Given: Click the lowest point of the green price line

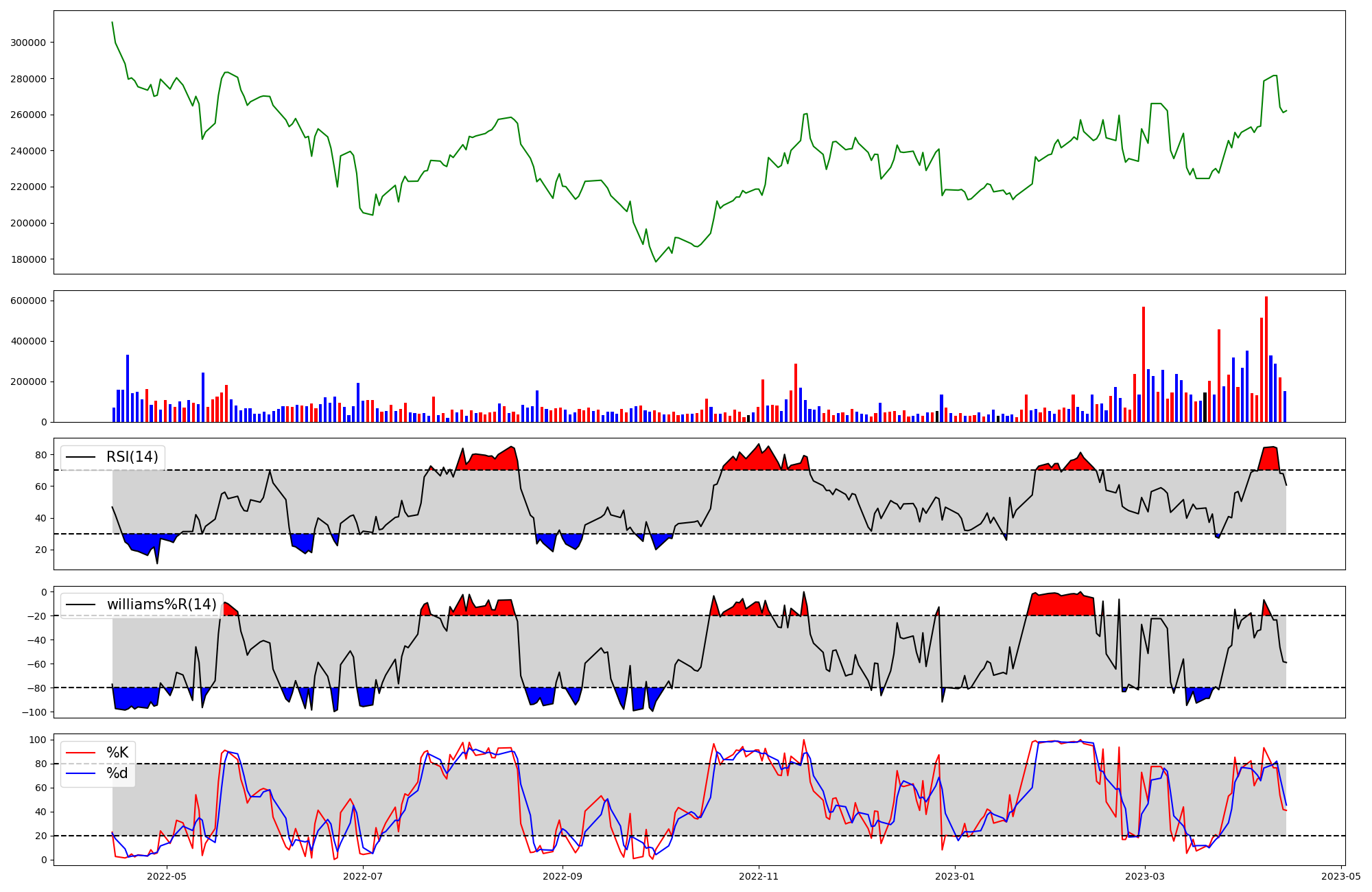Looking at the screenshot, I should [656, 261].
